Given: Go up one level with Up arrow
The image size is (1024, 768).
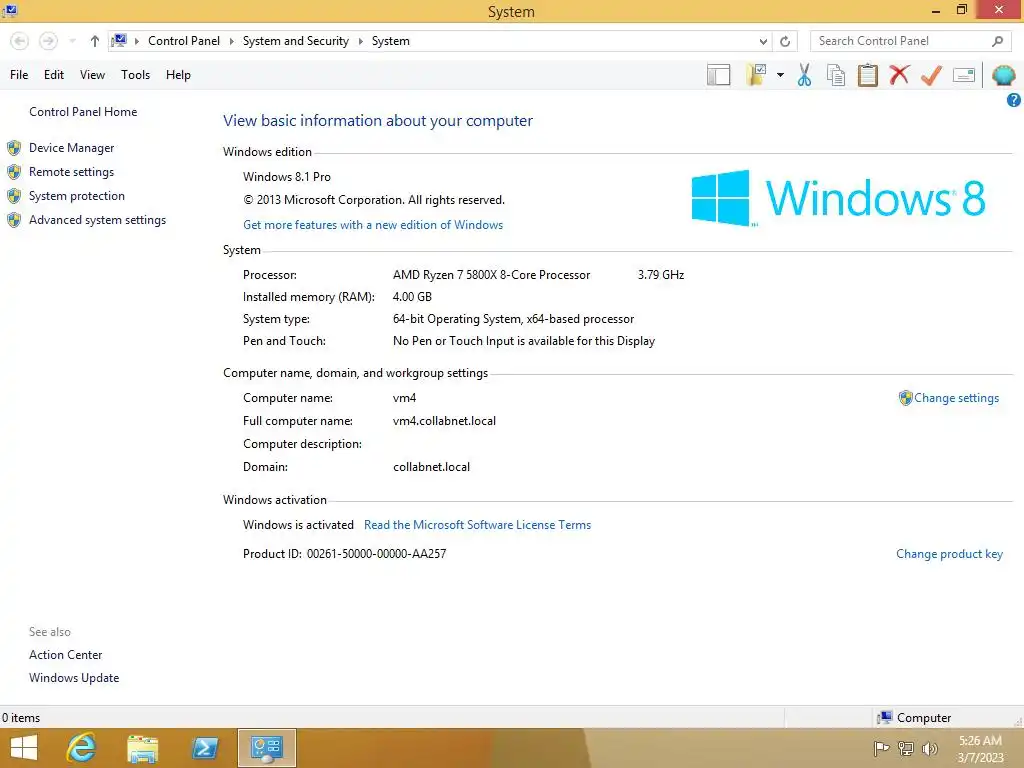Looking at the screenshot, I should [x=95, y=41].
